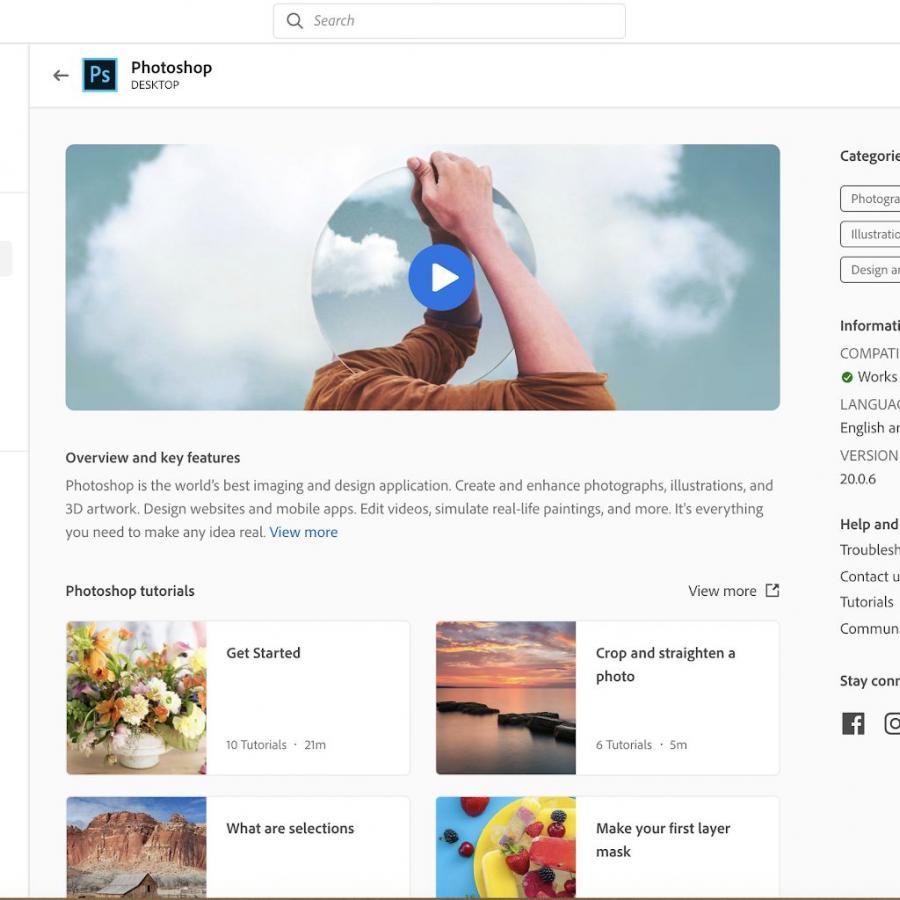
Task: Click the Instagram icon under Stay connected
Action: (x=892, y=723)
